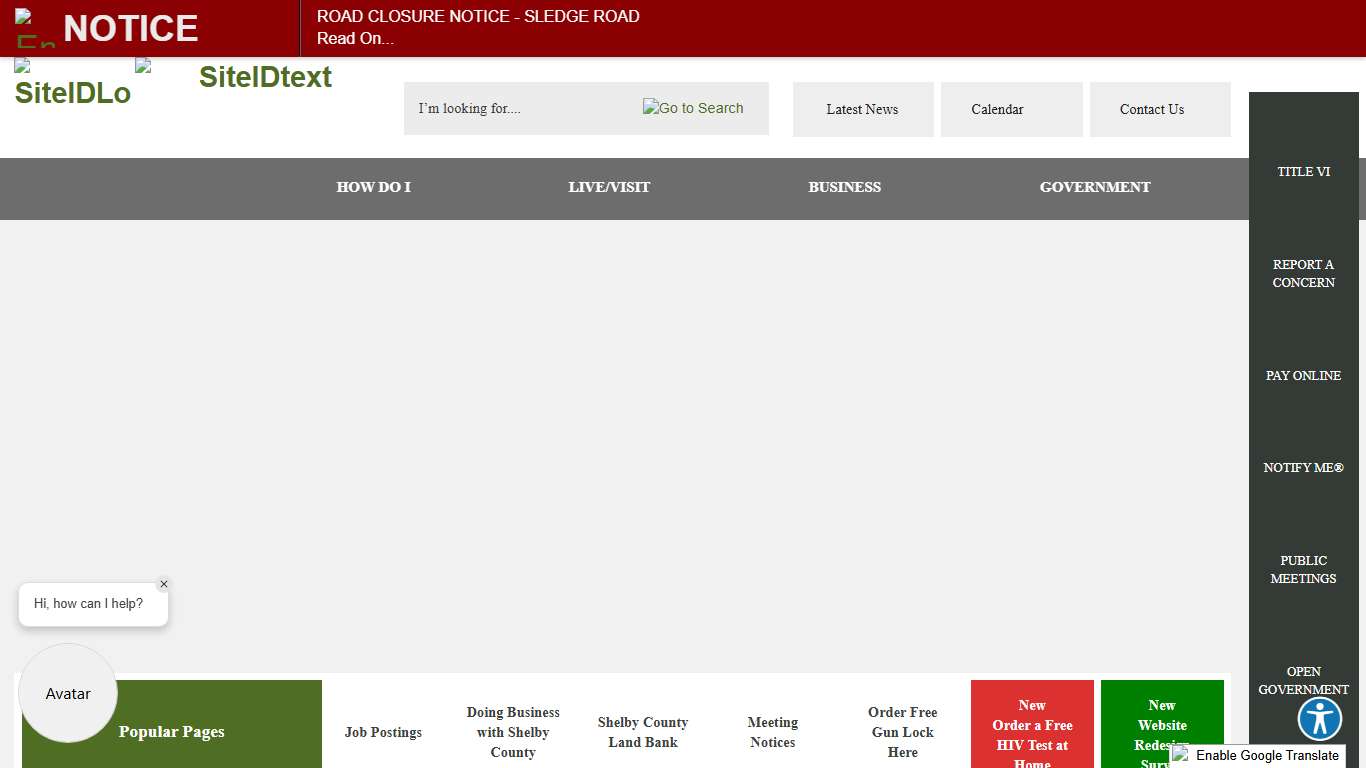This screenshot has width=1366, height=768.
Task: Click Read On for the Sledge Road closure
Action: (355, 38)
